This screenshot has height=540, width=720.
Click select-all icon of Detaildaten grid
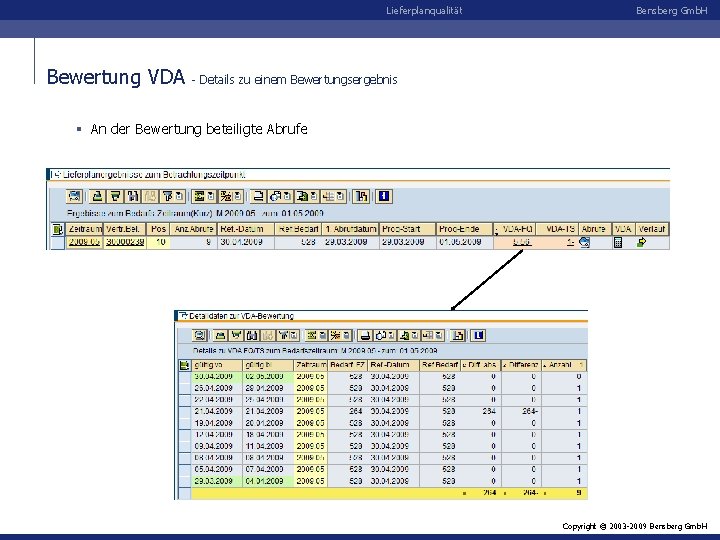pyautogui.click(x=185, y=366)
